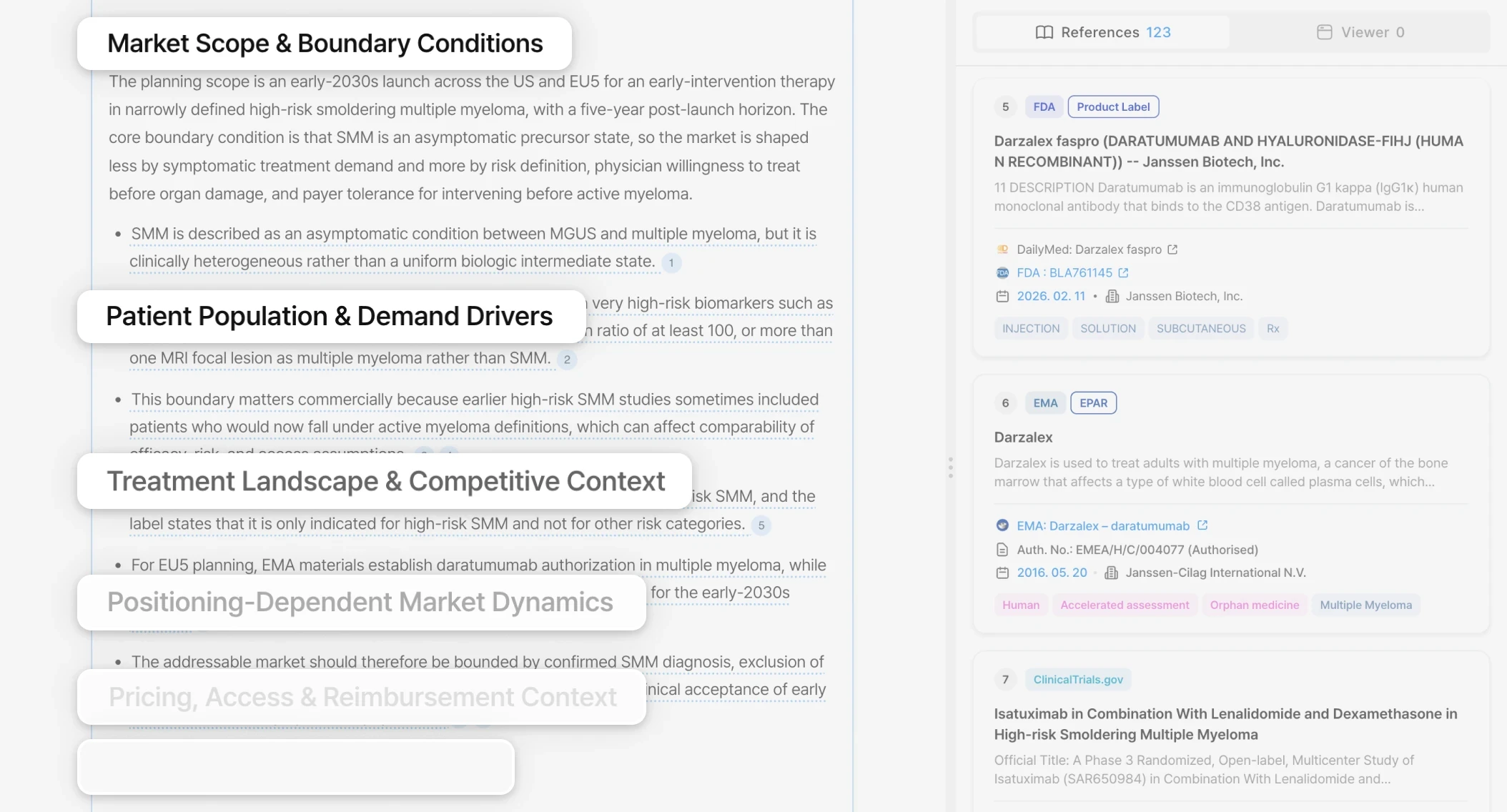
Task: Click the Orphan medicine tag
Action: (1255, 605)
